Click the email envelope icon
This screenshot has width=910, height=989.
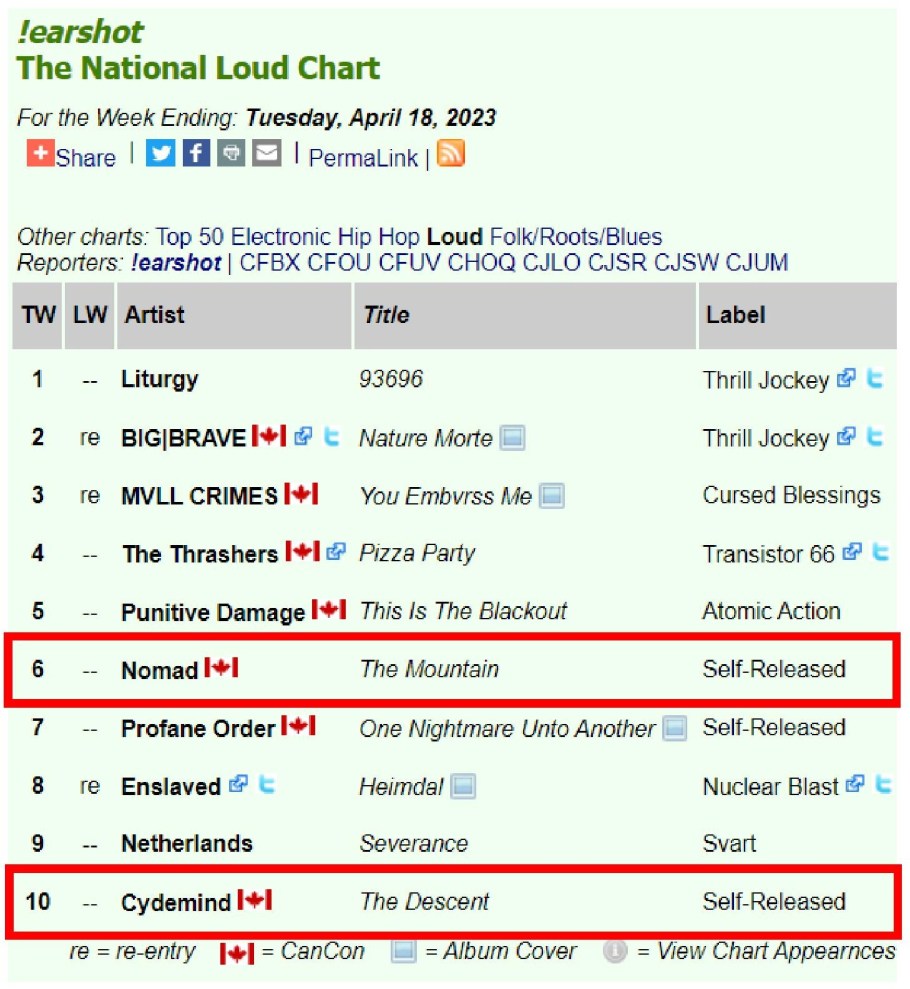coord(266,154)
